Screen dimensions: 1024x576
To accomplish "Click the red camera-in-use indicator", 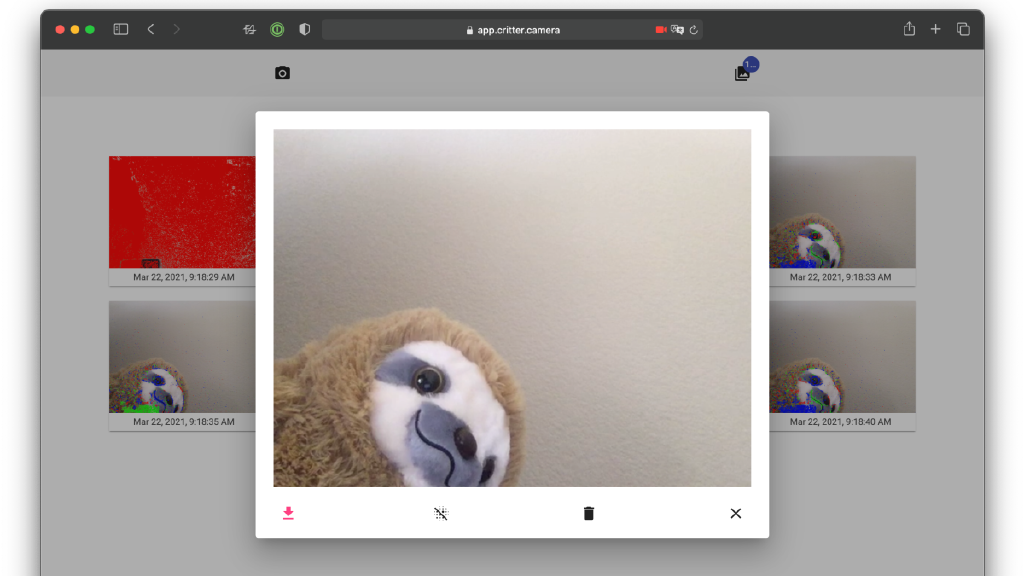I will pos(661,30).
